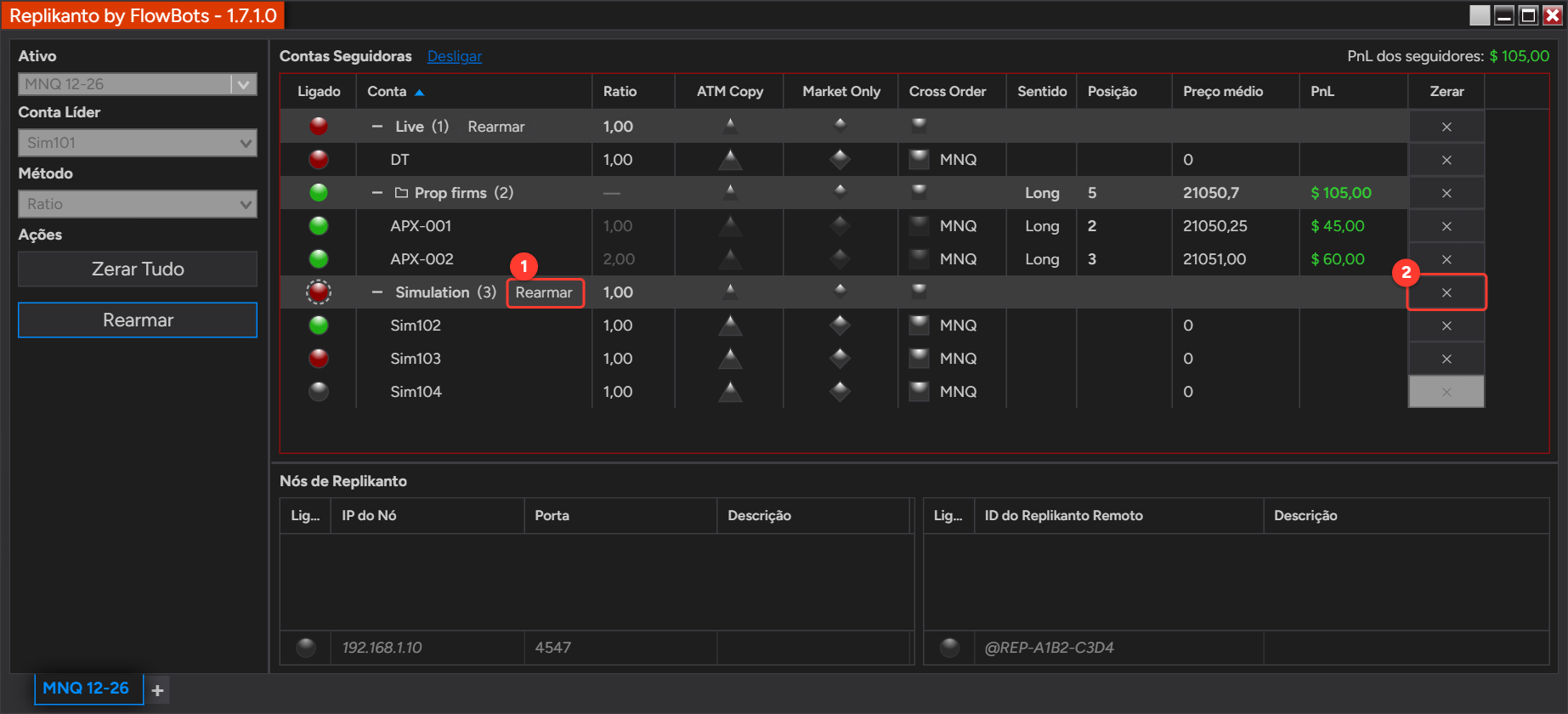Toggle Market Only diamond for Sim103
The width and height of the screenshot is (1568, 714).
(840, 358)
